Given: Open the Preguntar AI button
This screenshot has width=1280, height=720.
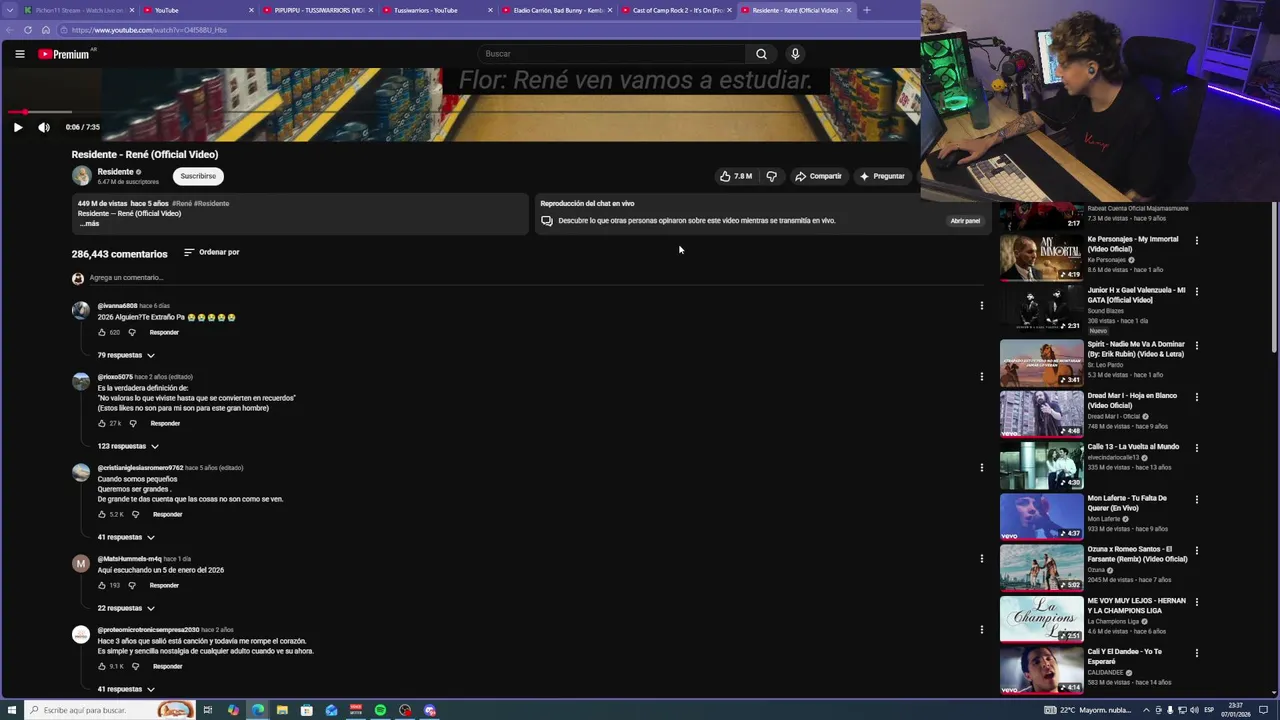Looking at the screenshot, I should pyautogui.click(x=882, y=176).
